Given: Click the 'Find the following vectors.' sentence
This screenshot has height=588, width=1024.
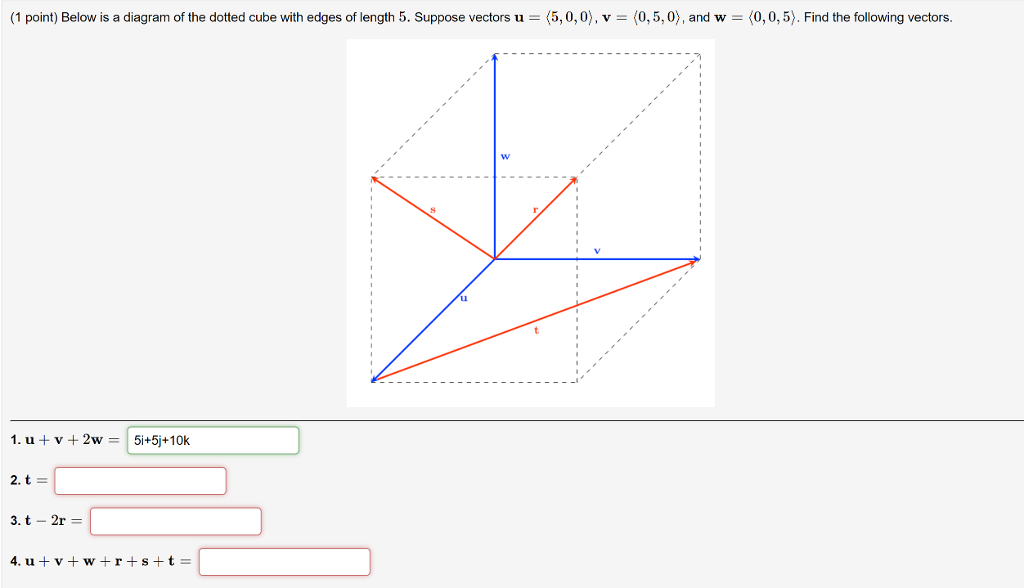Looking at the screenshot, I should (878, 18).
